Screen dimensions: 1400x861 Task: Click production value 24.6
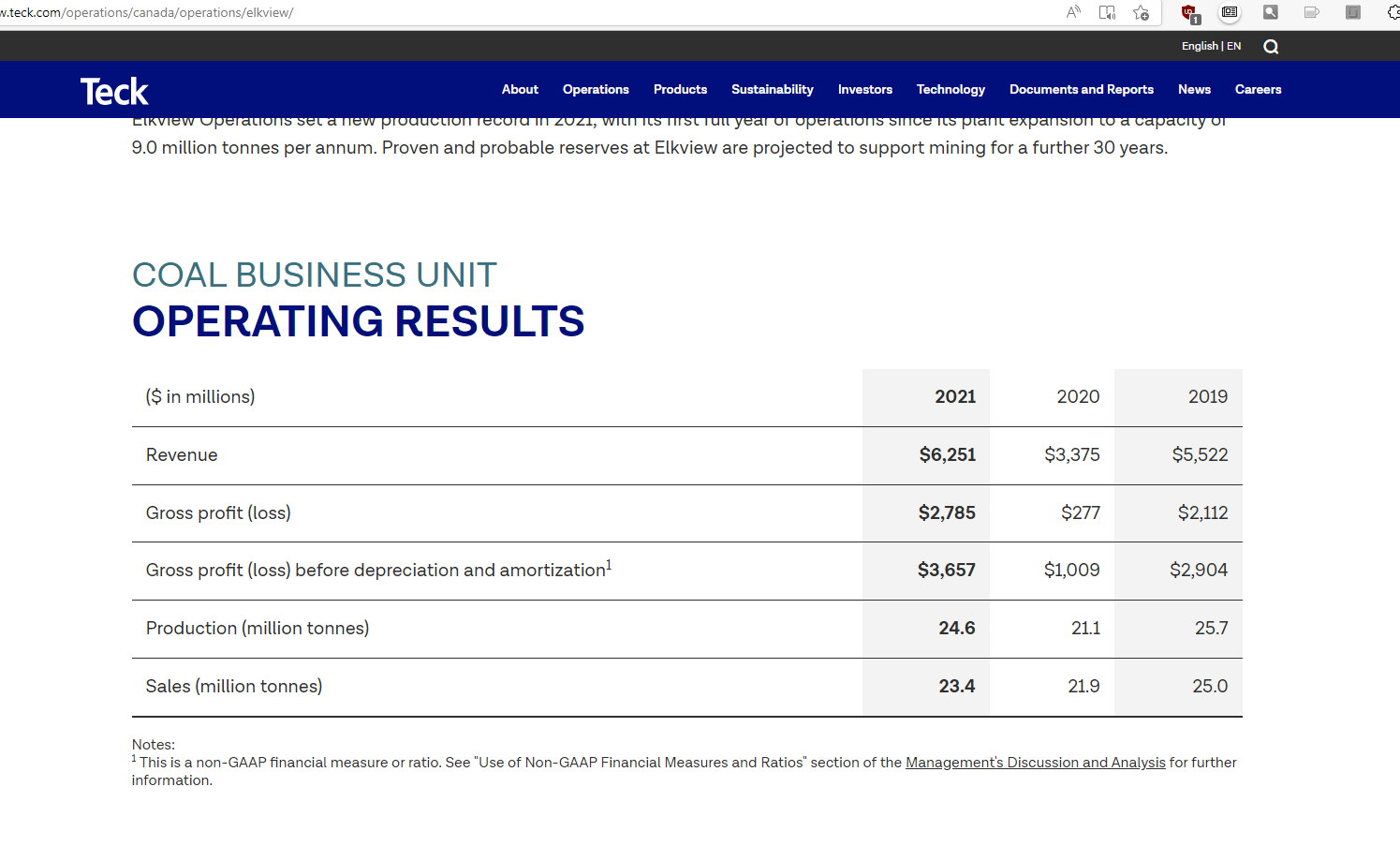tap(957, 628)
